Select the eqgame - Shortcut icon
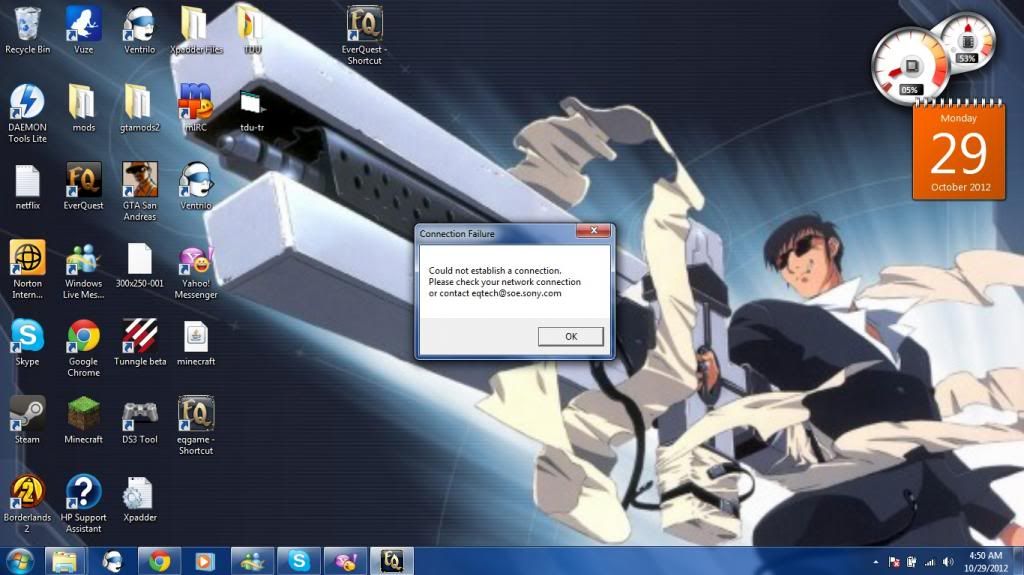This screenshot has height=575, width=1024. pos(196,425)
